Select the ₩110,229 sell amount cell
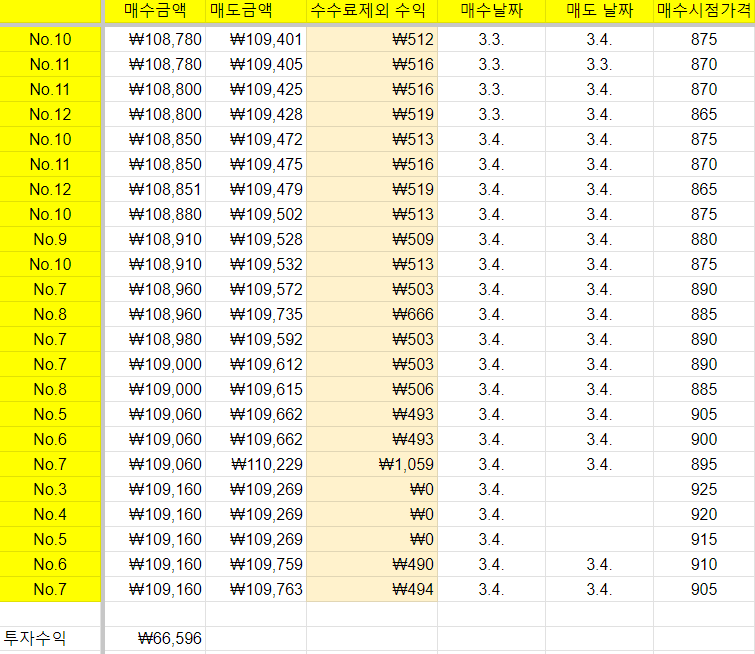The width and height of the screenshot is (755, 654). (x=256, y=465)
